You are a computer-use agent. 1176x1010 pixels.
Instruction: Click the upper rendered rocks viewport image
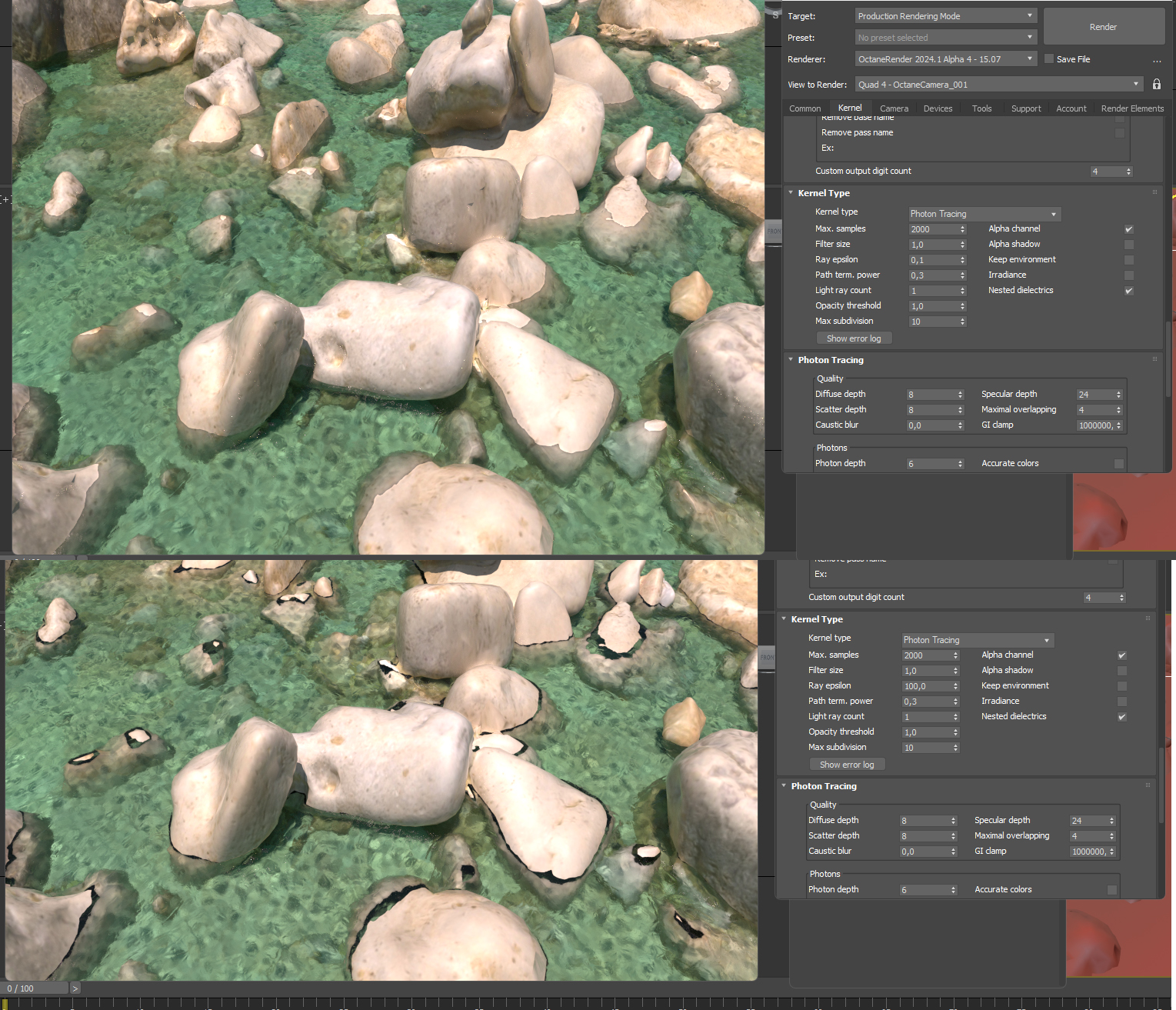click(x=388, y=277)
